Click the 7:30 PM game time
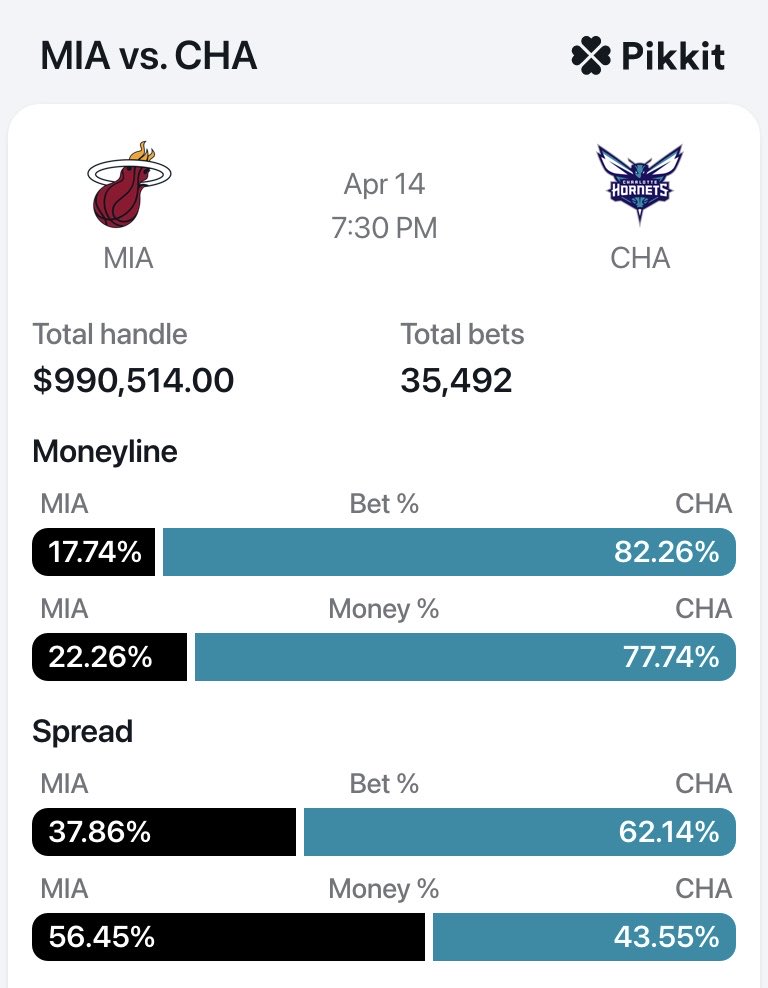The width and height of the screenshot is (768, 988). coord(384,228)
